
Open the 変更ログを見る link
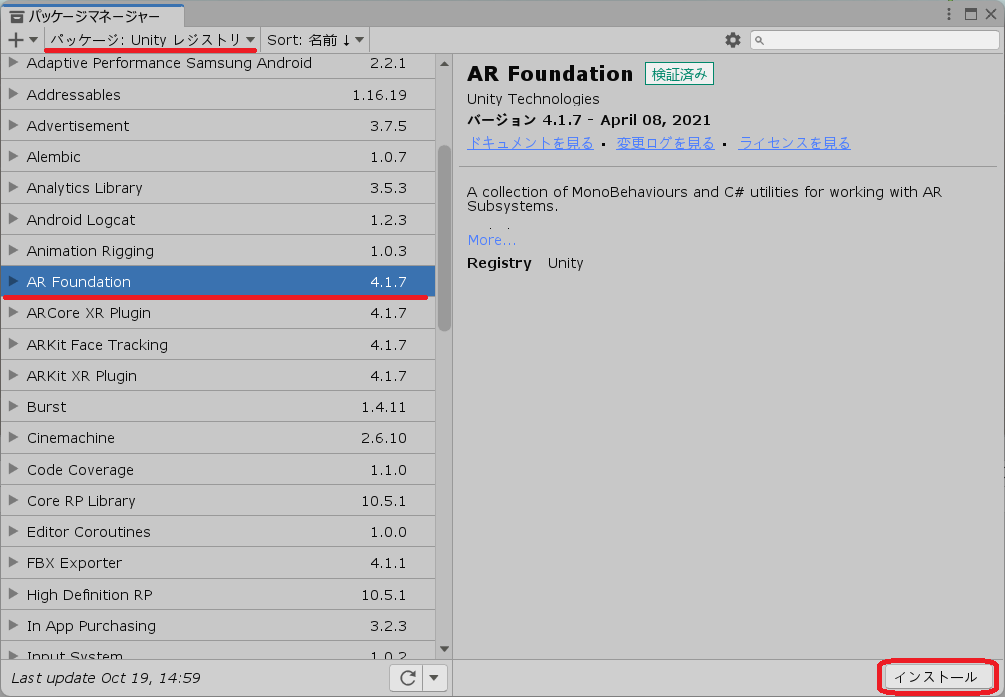[665, 143]
